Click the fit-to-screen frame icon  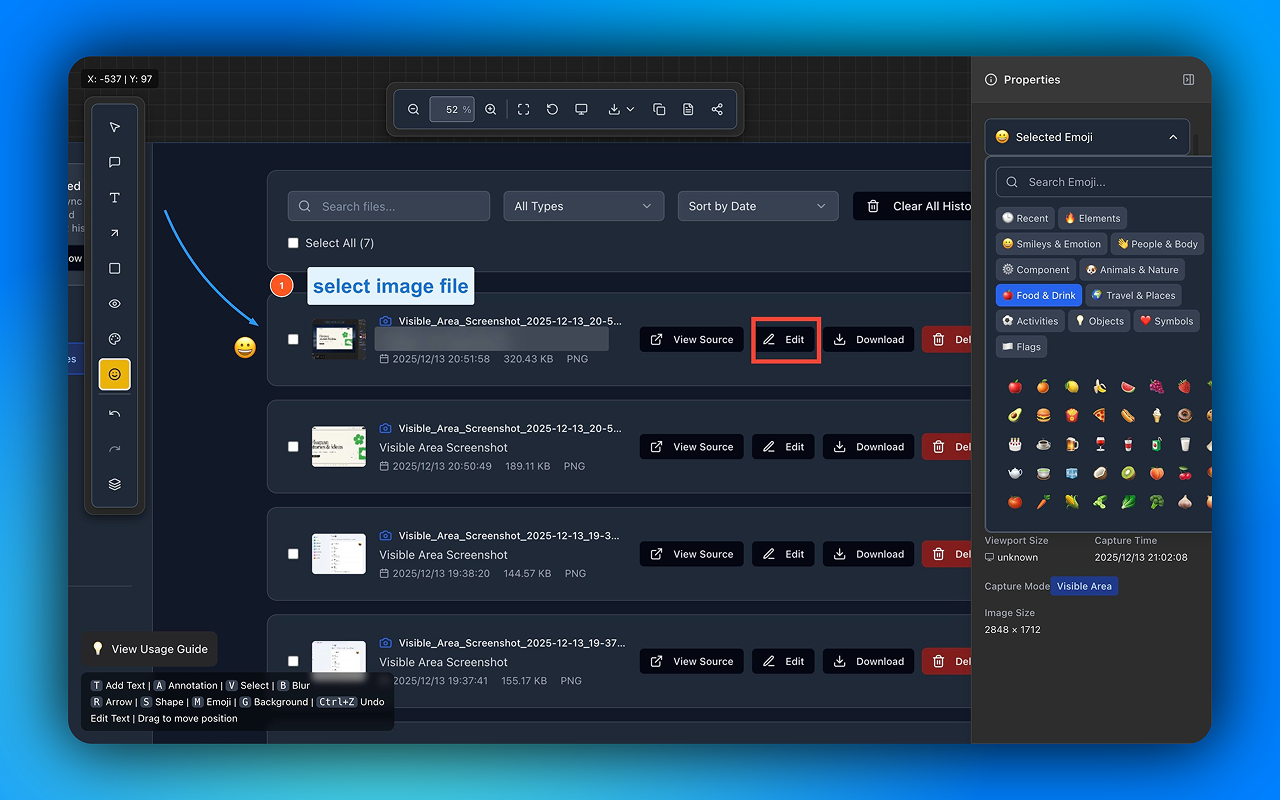(x=523, y=109)
